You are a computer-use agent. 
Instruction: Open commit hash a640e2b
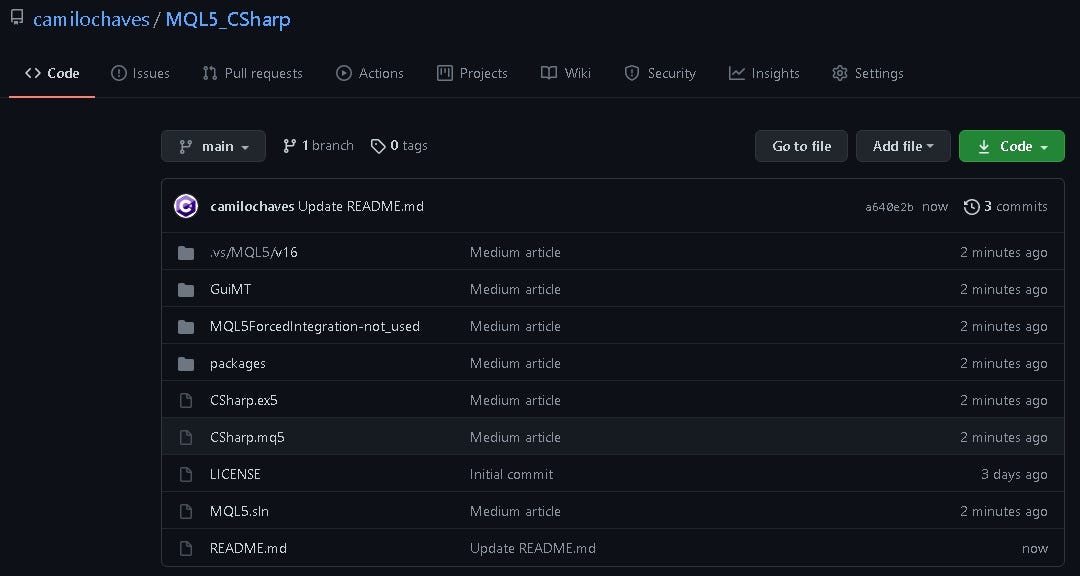(x=889, y=207)
